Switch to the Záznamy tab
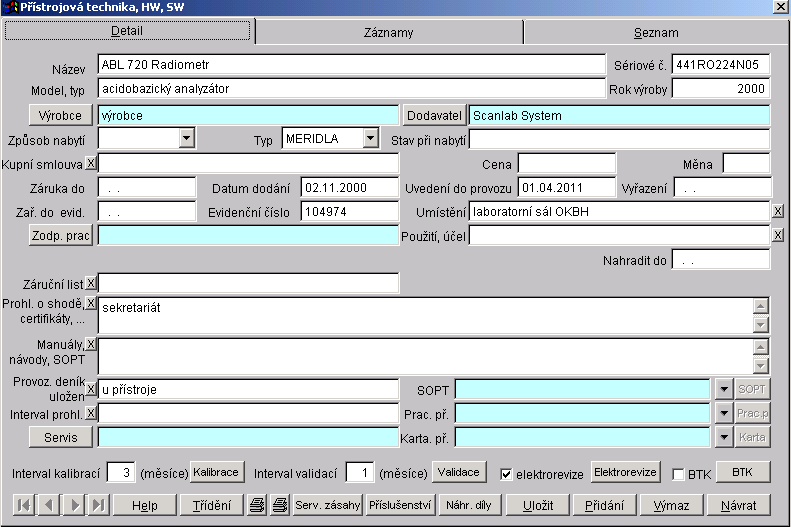Viewport: 791px width, 527px height. pos(388,33)
